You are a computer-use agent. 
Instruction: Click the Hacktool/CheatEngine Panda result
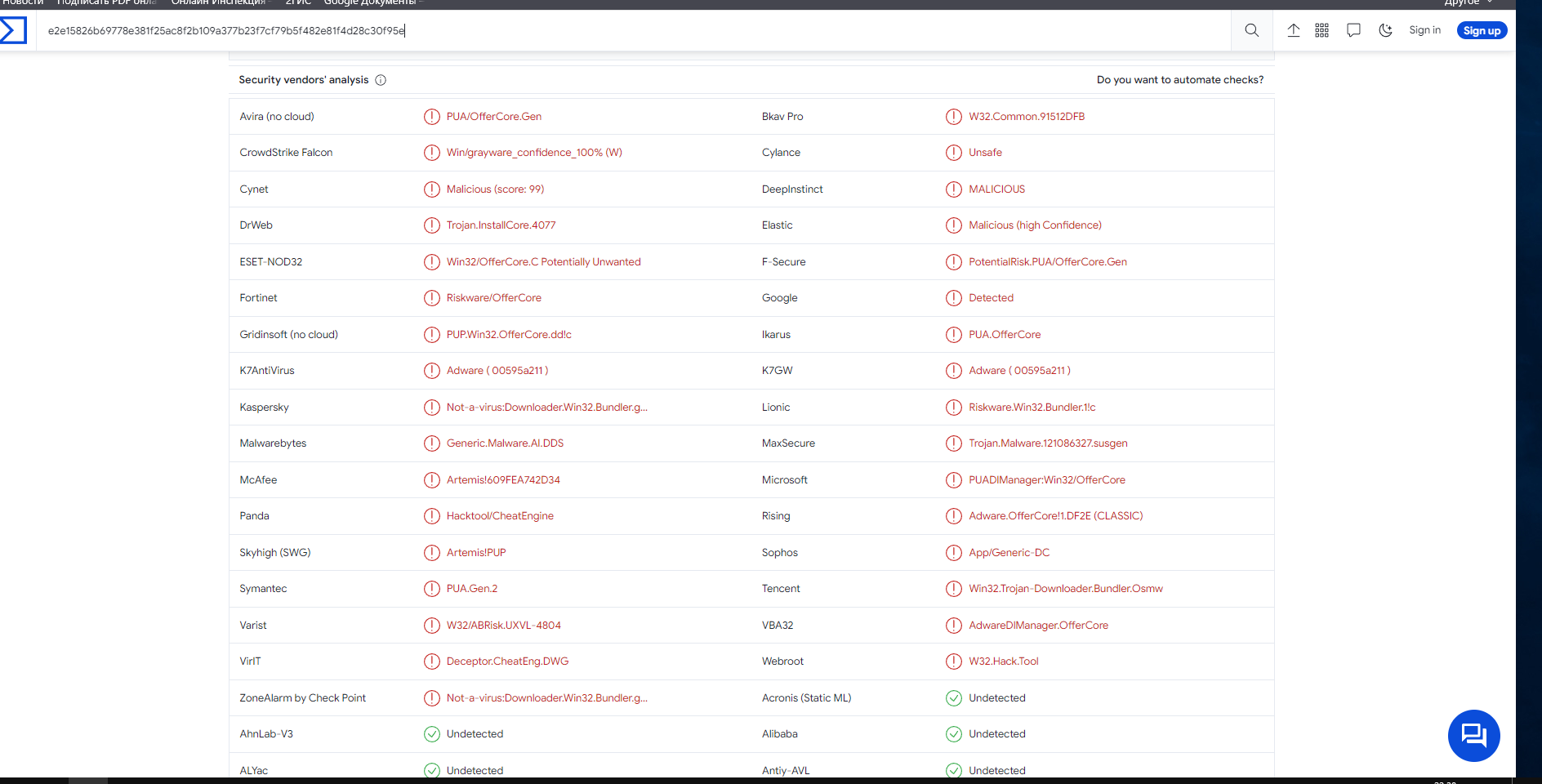(500, 516)
